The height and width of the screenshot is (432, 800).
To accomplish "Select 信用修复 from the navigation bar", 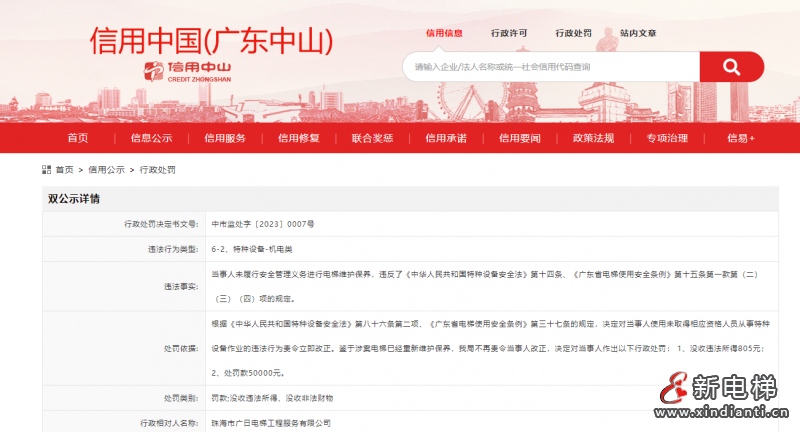I will click(298, 138).
